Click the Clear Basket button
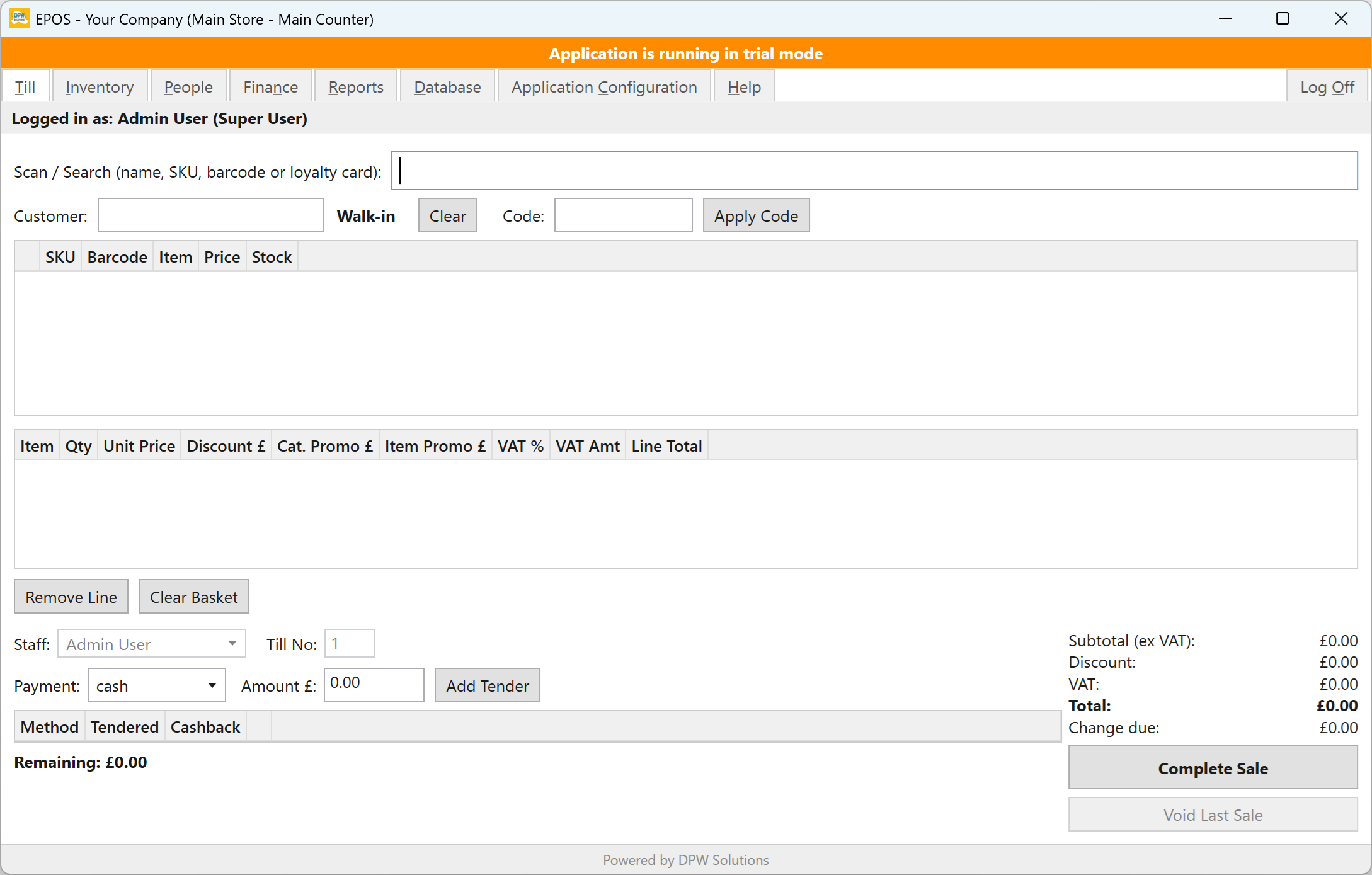This screenshot has height=875, width=1372. [194, 597]
